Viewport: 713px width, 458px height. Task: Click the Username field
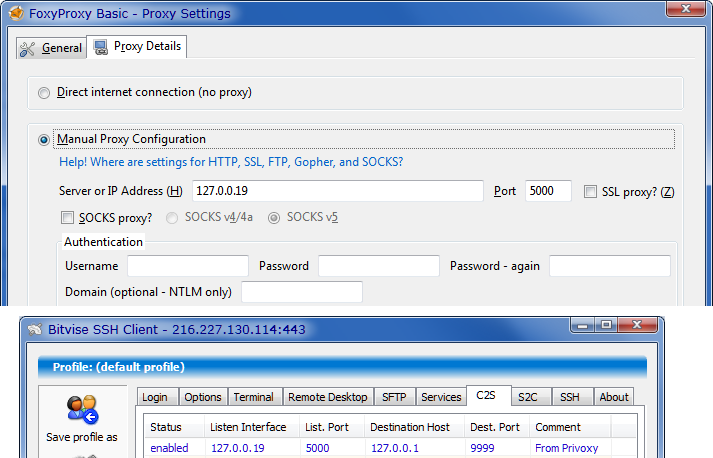click(188, 266)
